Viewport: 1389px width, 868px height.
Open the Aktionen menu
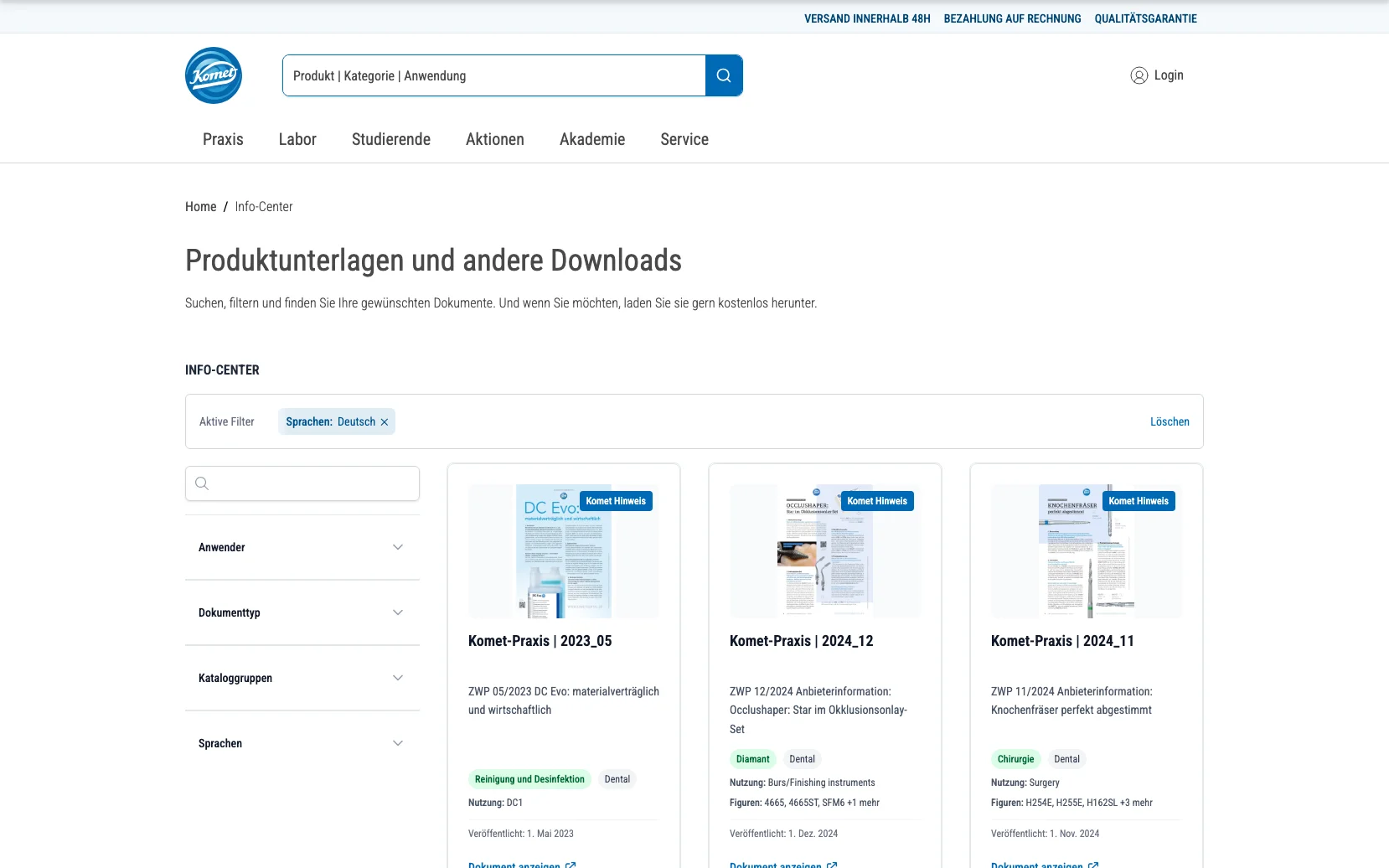tap(495, 139)
